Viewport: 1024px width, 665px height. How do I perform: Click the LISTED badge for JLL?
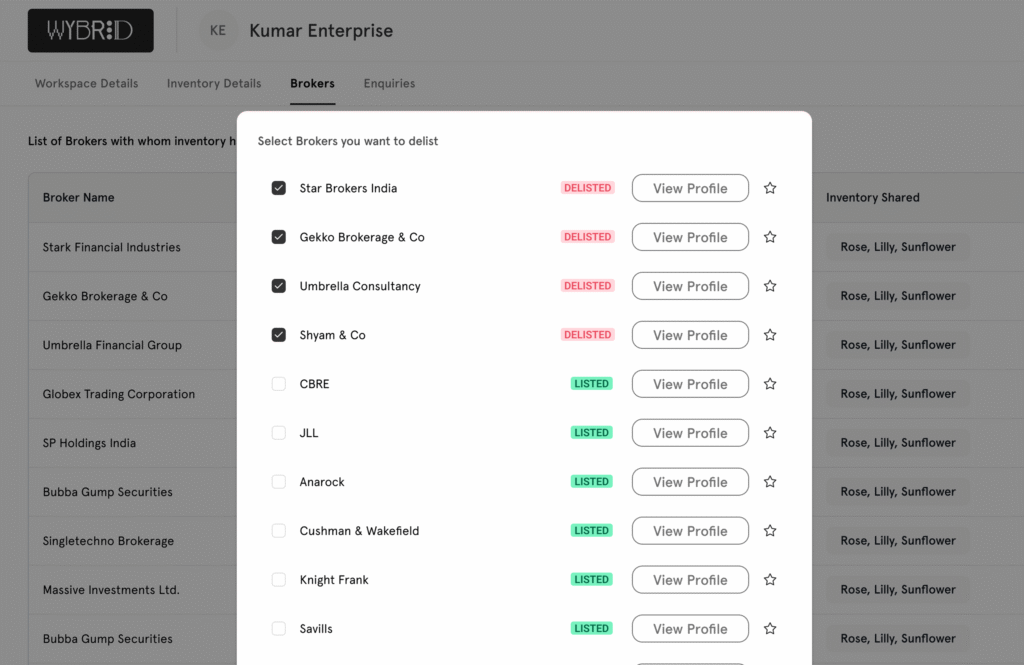tap(592, 433)
